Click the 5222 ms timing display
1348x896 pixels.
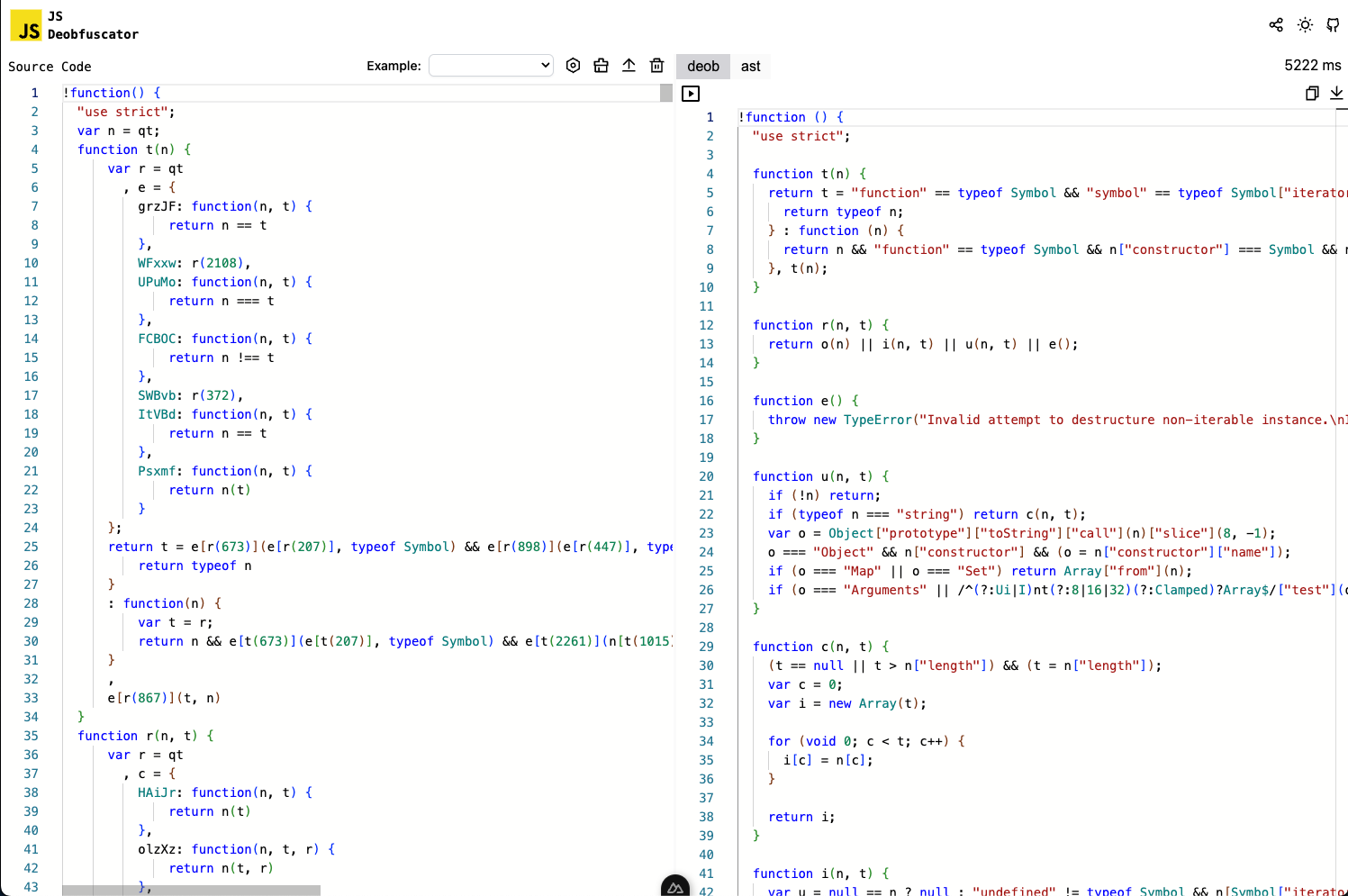pos(1312,65)
